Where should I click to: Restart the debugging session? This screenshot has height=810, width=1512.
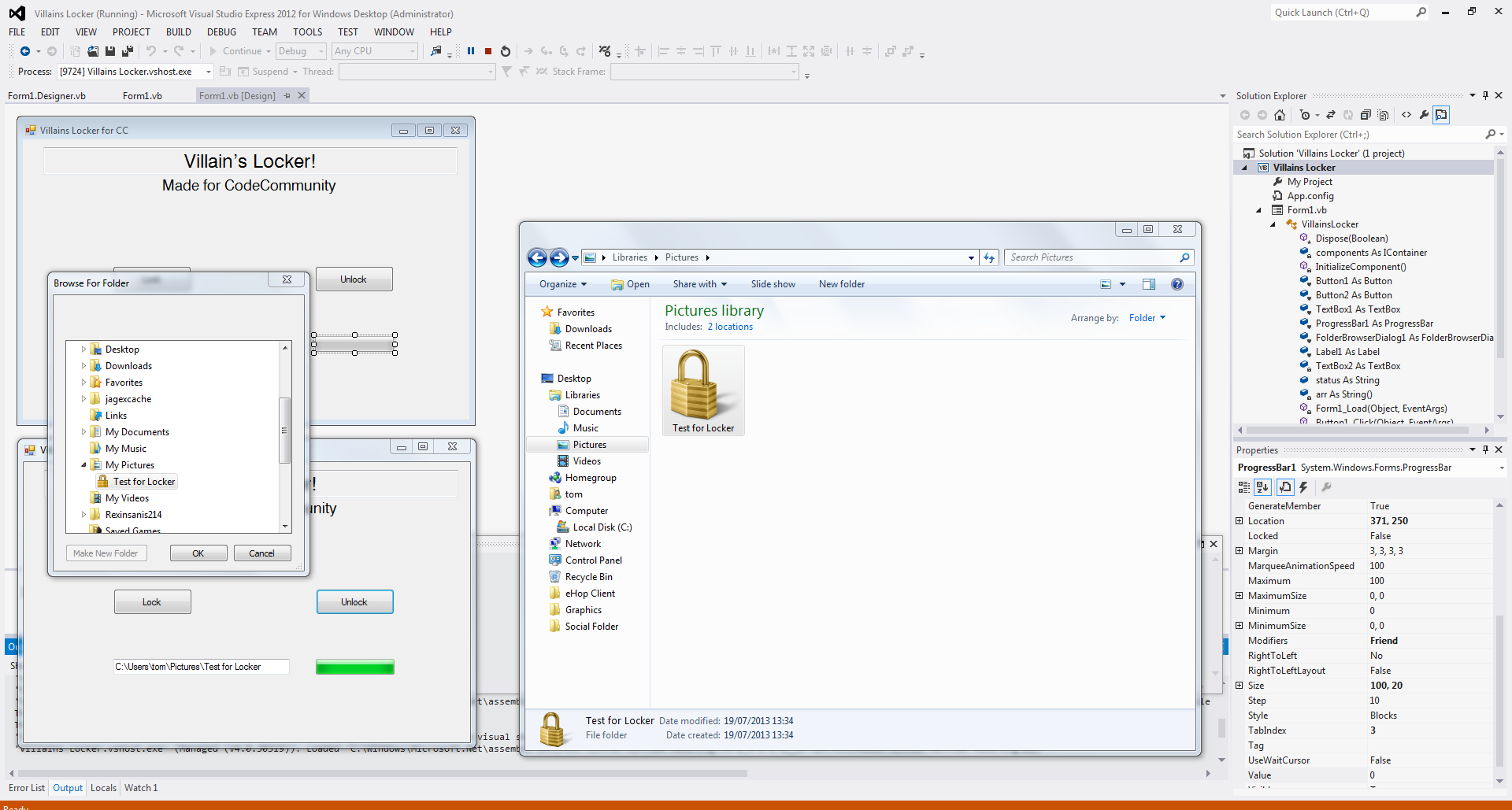(x=506, y=51)
